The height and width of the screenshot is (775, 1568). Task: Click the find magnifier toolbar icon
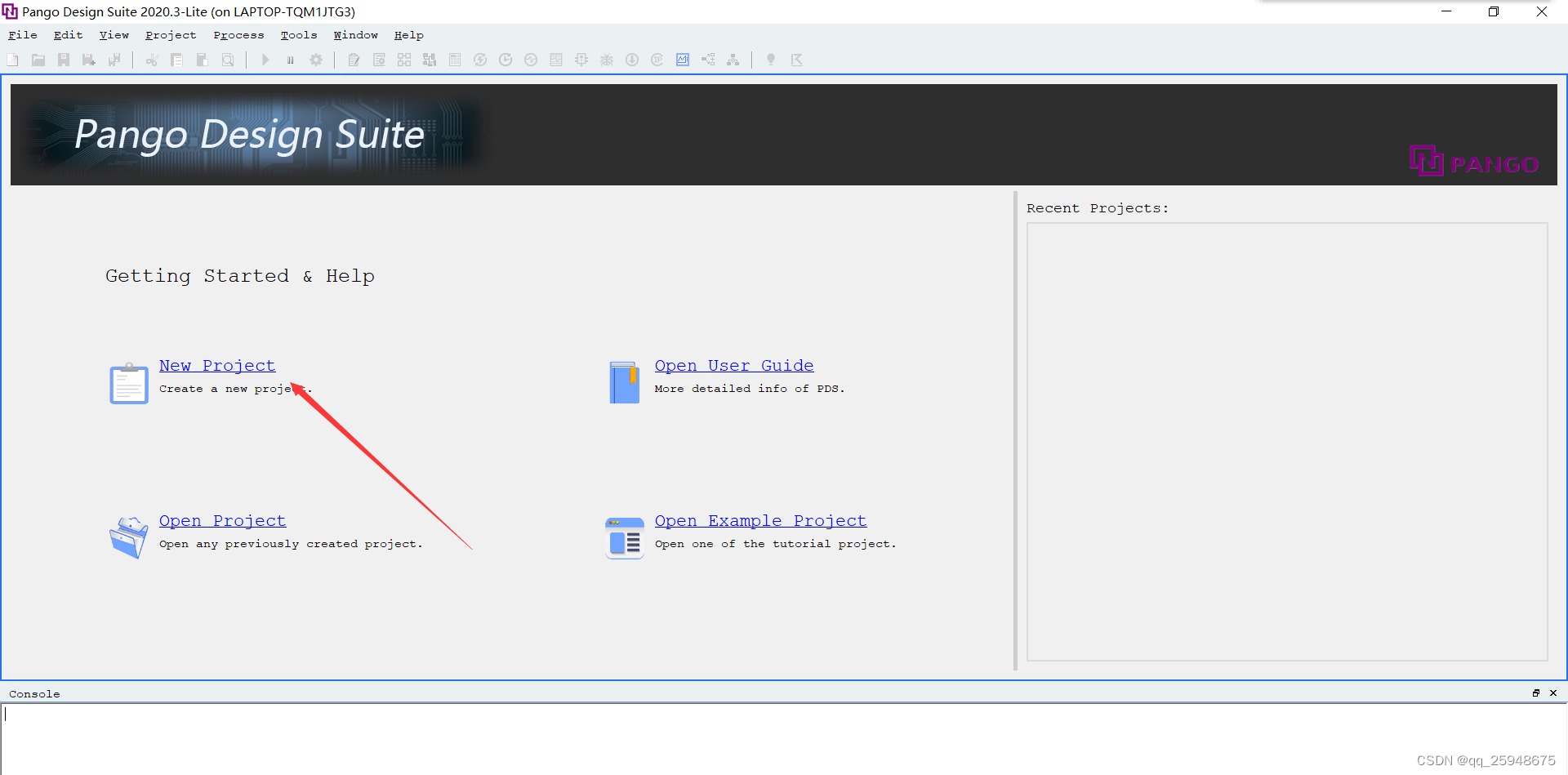click(x=228, y=60)
